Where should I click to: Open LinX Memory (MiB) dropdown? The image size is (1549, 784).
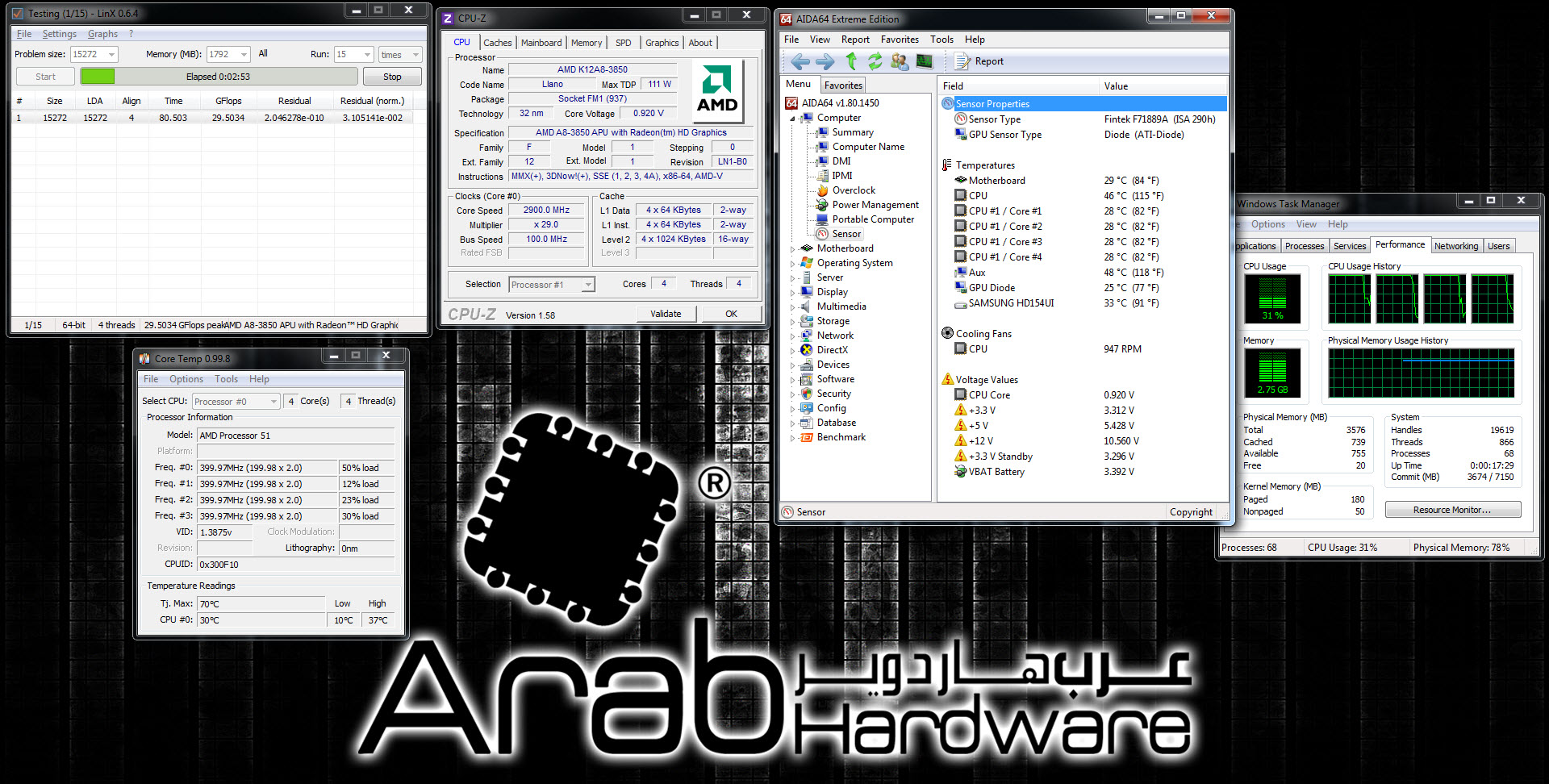point(244,54)
